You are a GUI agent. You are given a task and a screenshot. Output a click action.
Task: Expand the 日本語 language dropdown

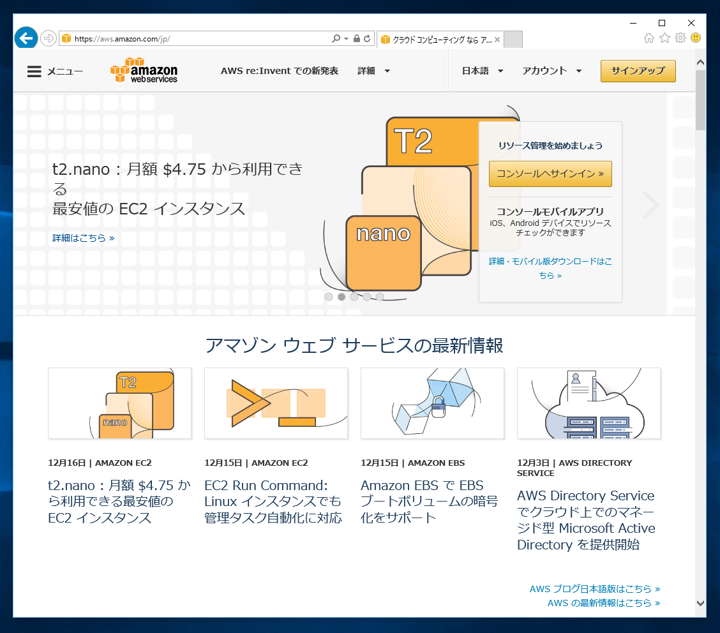pos(482,71)
